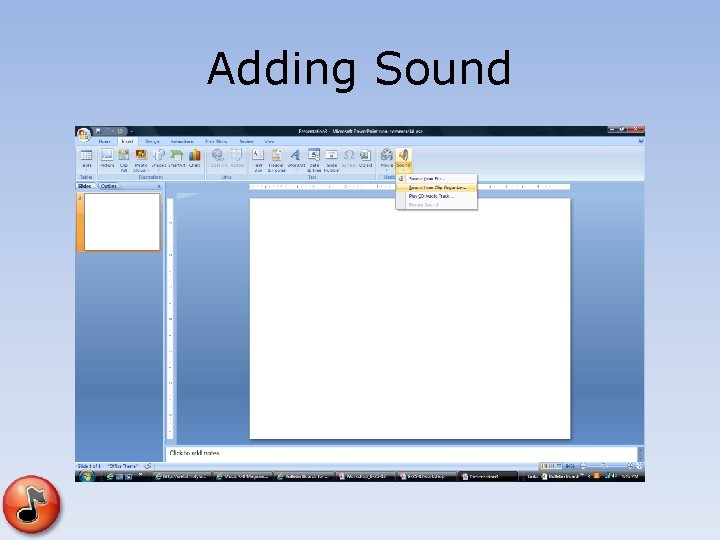Expand the Sound button dropdown arrow
Screen dimensions: 720x540
tap(403, 170)
